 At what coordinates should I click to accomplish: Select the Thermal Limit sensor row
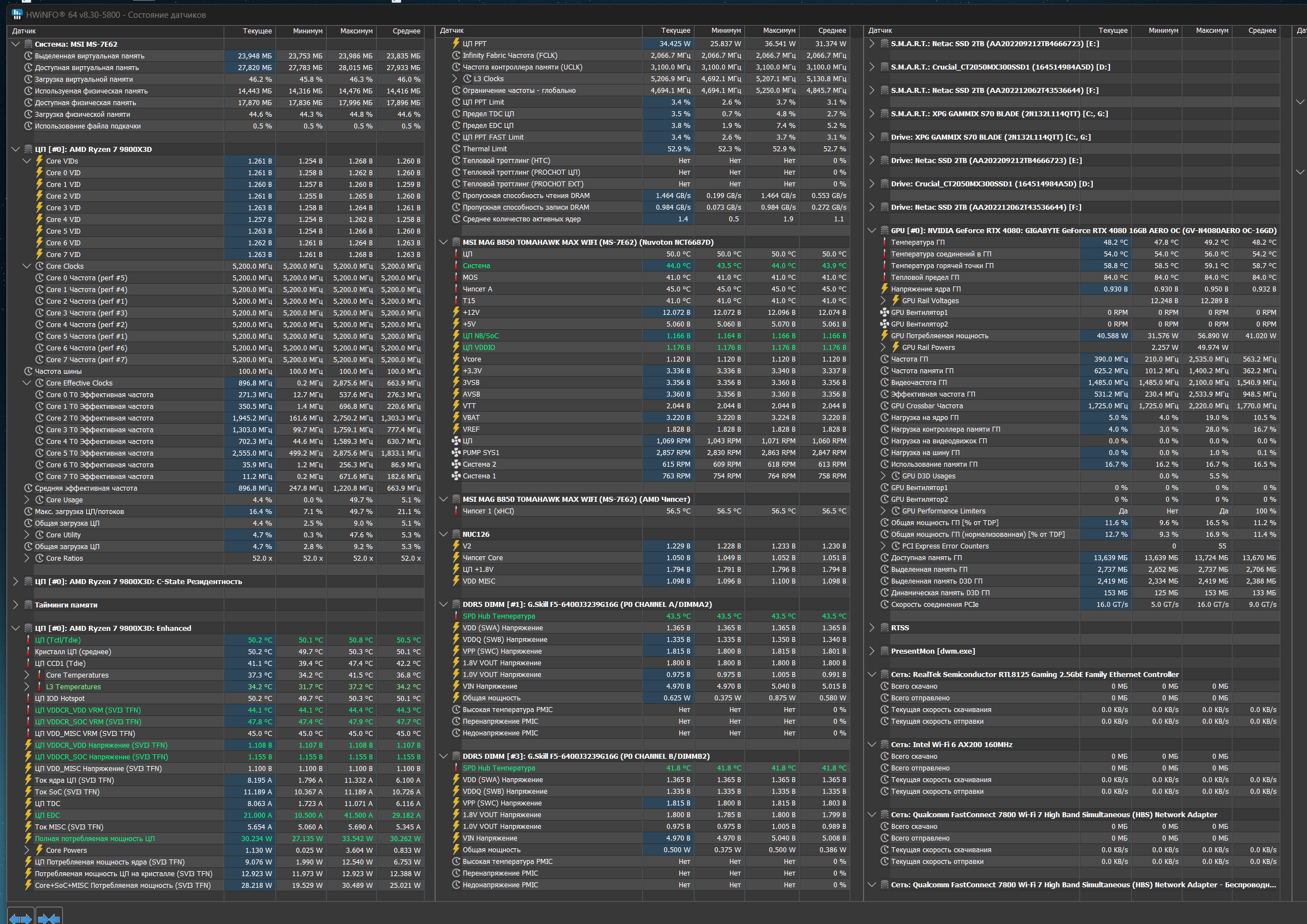tap(485, 149)
